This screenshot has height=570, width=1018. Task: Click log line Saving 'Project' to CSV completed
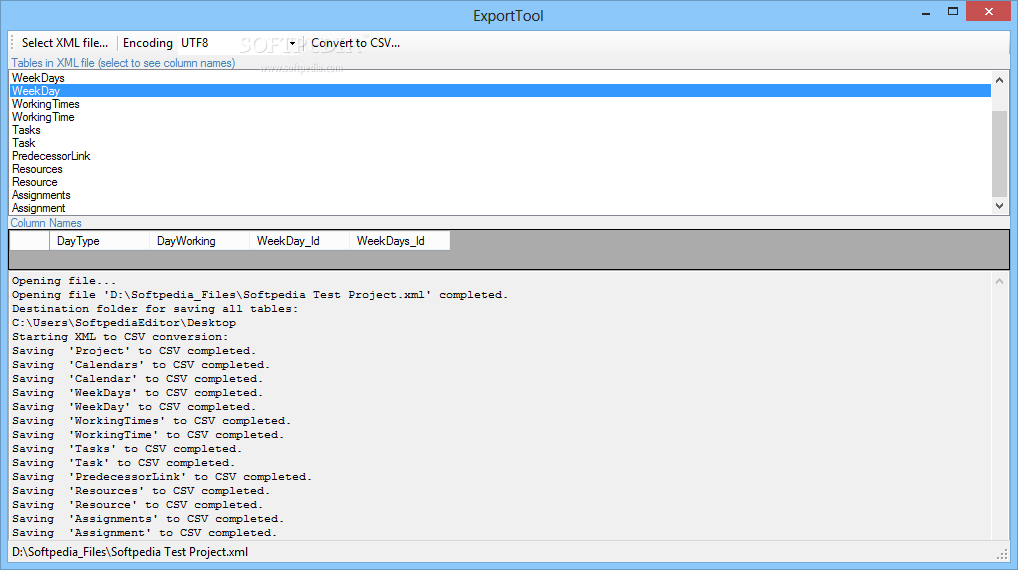[134, 351]
